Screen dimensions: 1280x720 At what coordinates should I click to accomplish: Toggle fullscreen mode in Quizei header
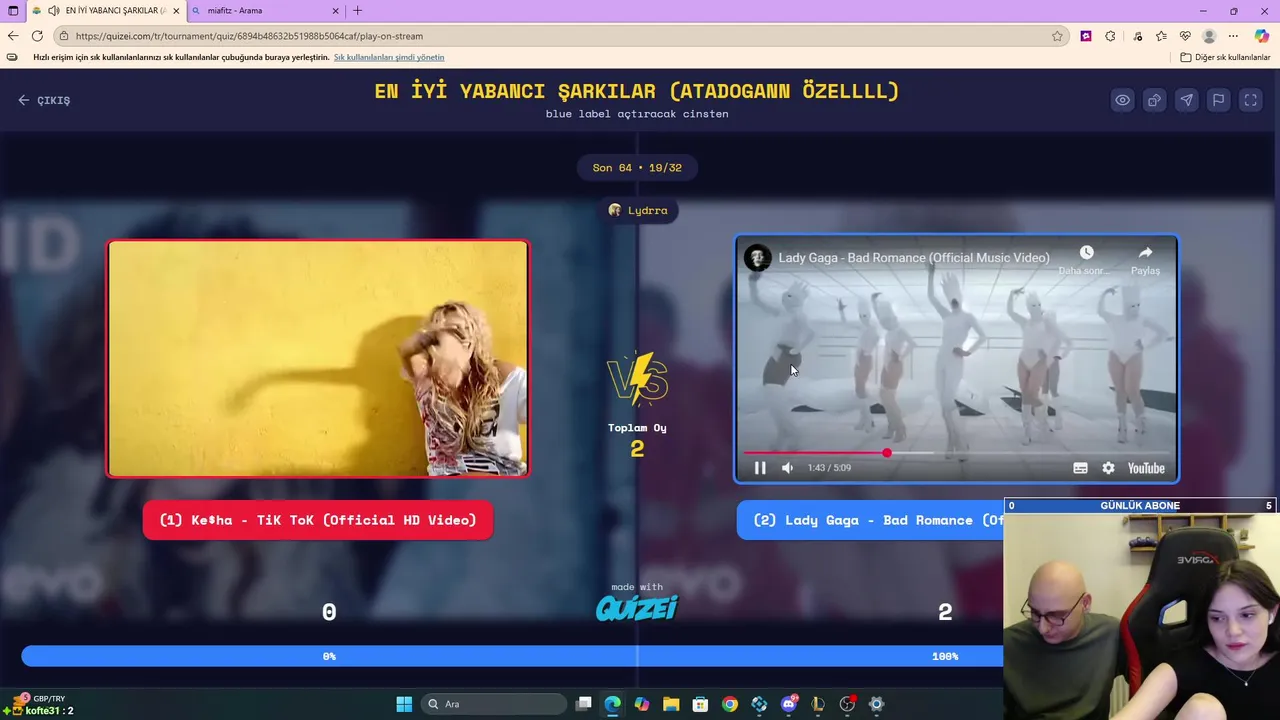[x=1251, y=100]
